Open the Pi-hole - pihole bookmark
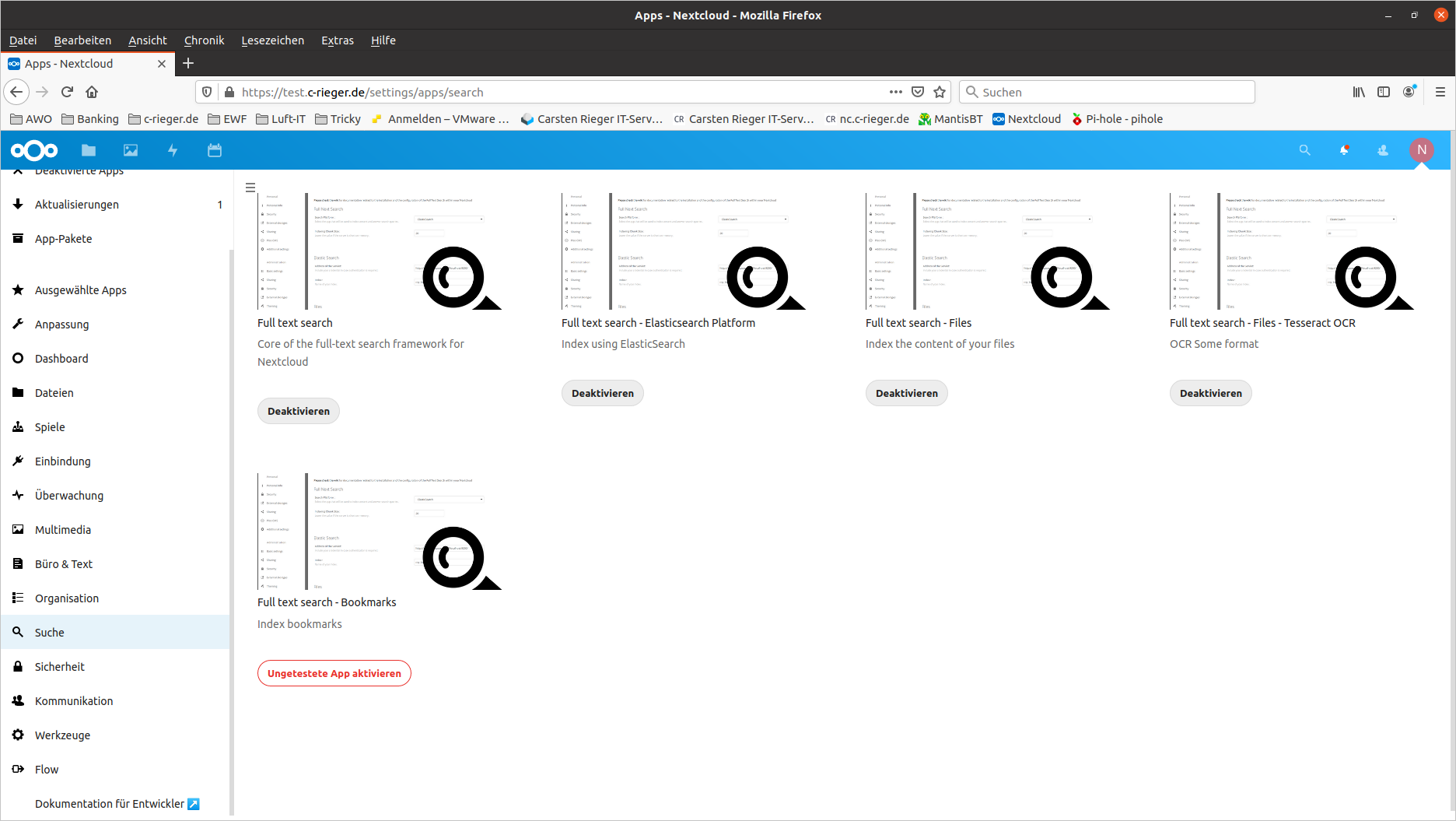Image resolution: width=1456 pixels, height=821 pixels. pyautogui.click(x=1117, y=119)
